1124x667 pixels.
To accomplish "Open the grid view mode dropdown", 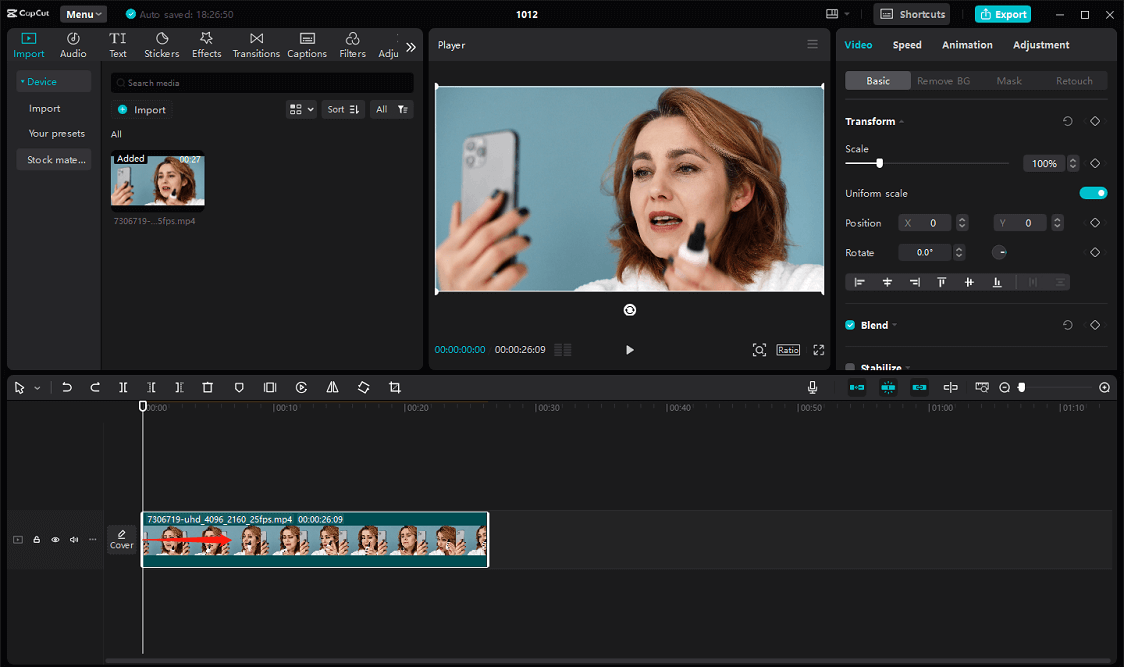I will click(301, 110).
